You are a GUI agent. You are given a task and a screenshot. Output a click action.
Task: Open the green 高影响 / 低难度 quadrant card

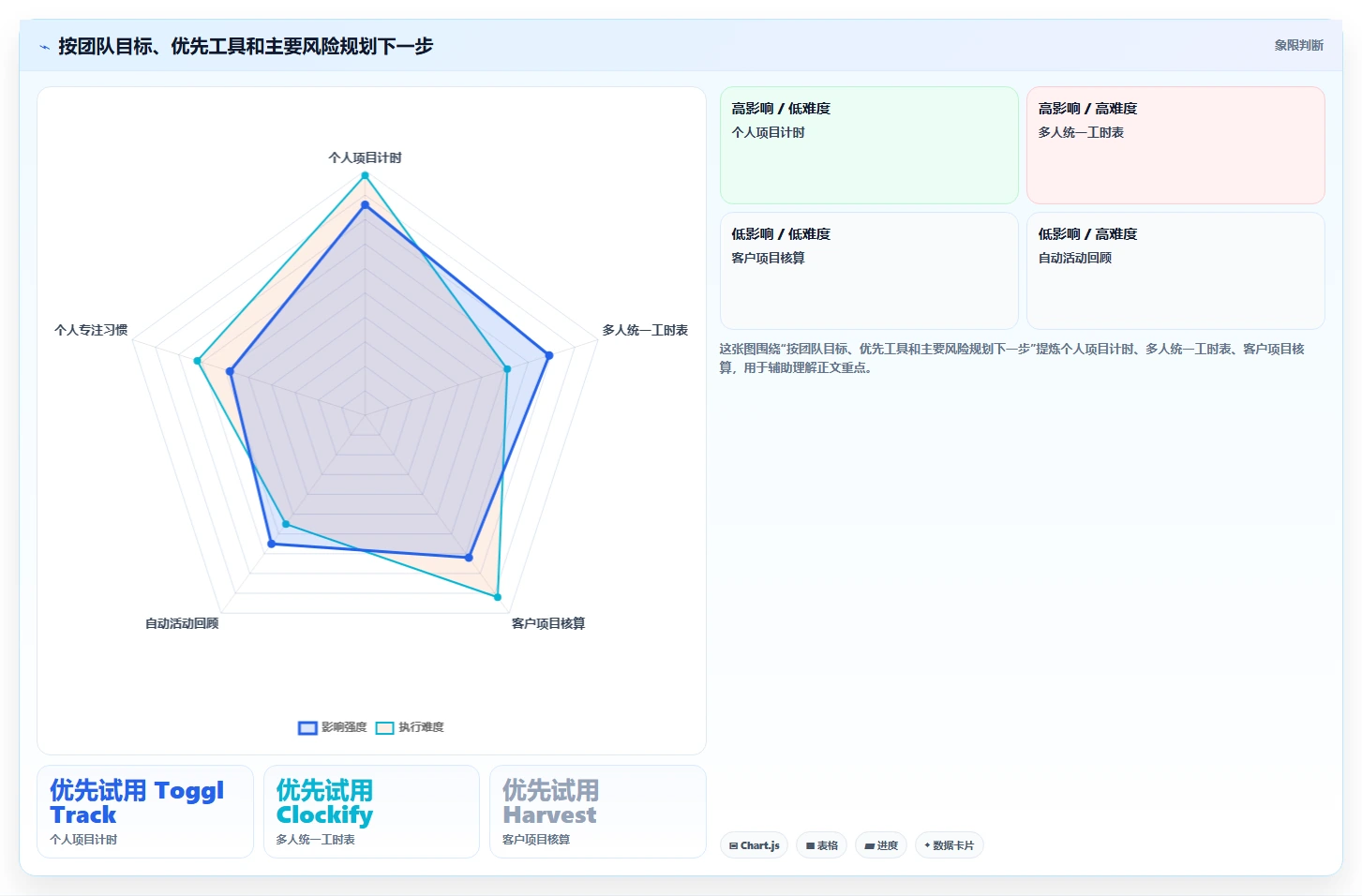(869, 145)
